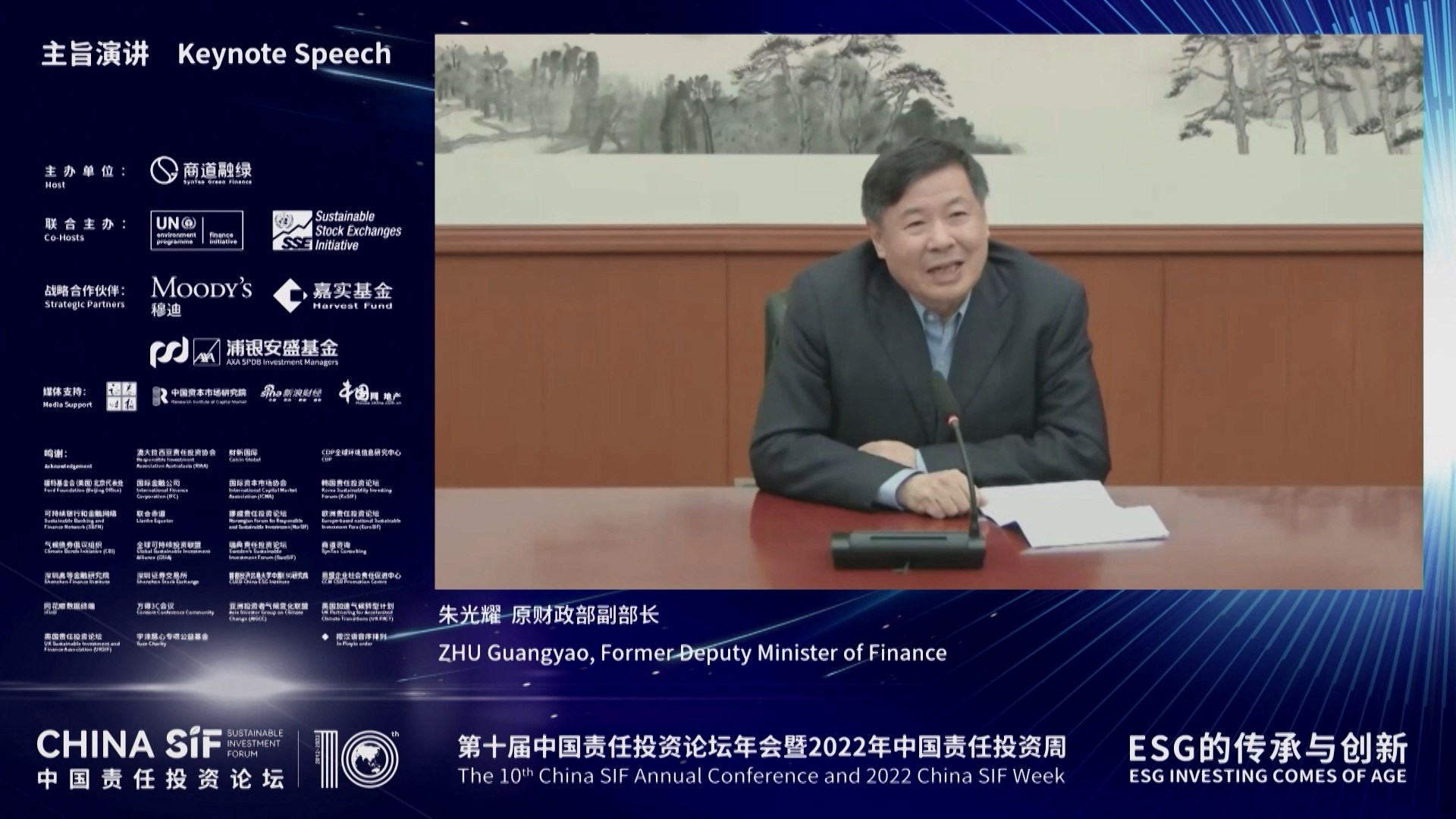This screenshot has height=819, width=1456.
Task: Click the Shenzhen Stock Exchange acknowledgement entry
Action: 168,579
